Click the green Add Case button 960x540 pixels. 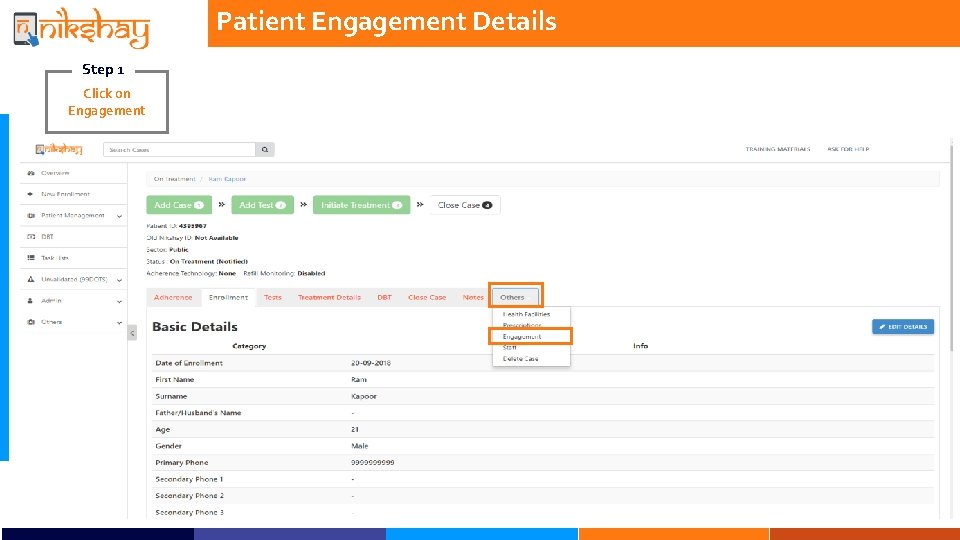point(179,205)
